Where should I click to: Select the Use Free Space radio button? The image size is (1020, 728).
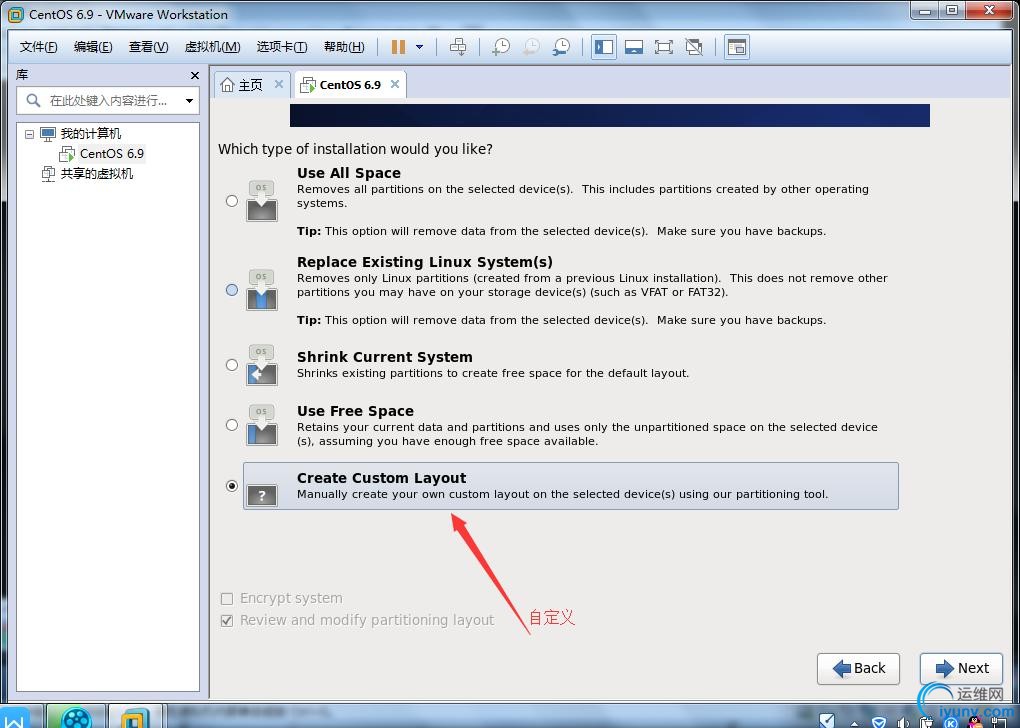click(232, 425)
